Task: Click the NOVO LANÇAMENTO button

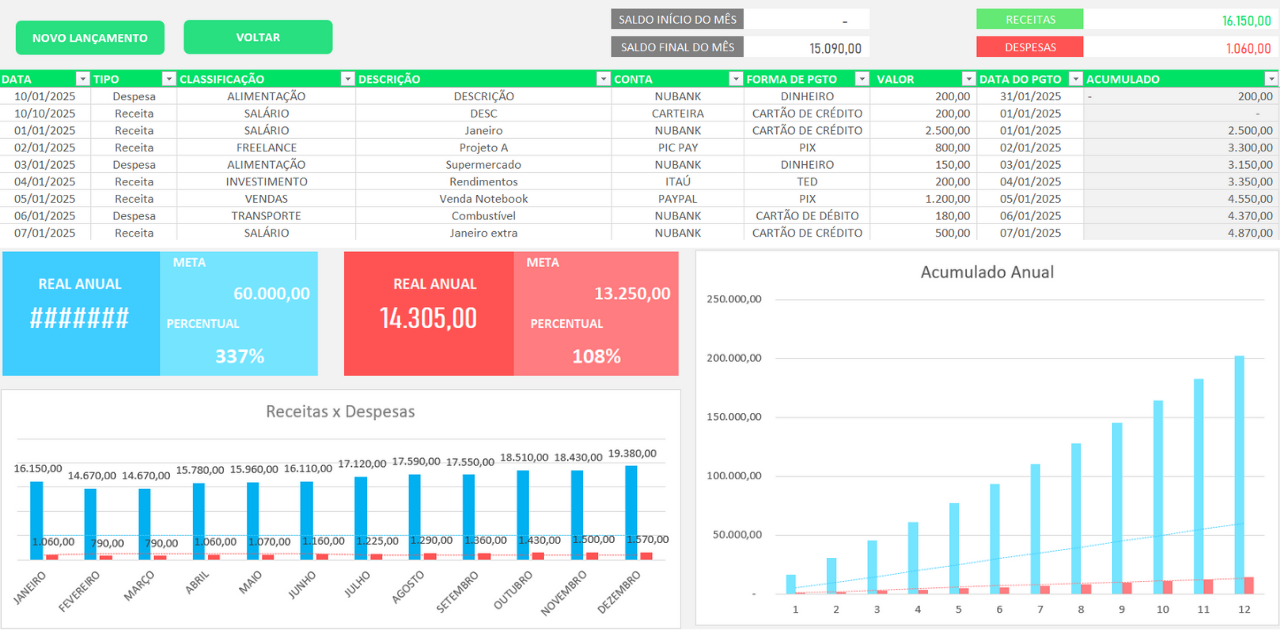Action: click(90, 38)
